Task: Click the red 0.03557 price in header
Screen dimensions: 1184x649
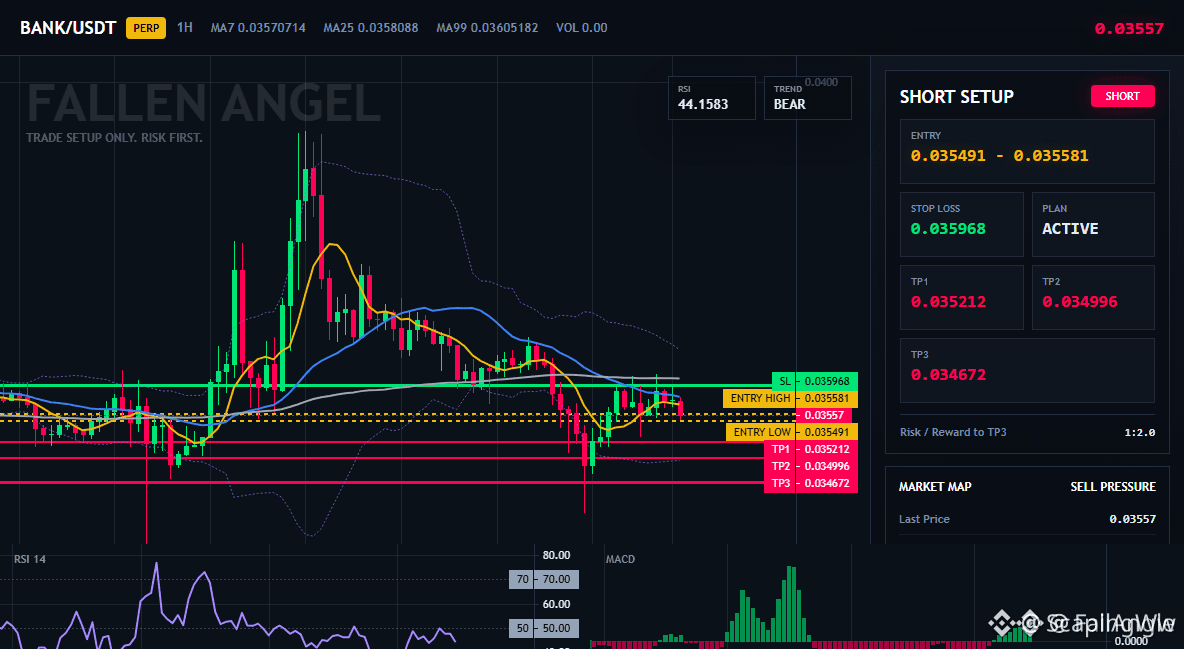Action: pos(1129,29)
